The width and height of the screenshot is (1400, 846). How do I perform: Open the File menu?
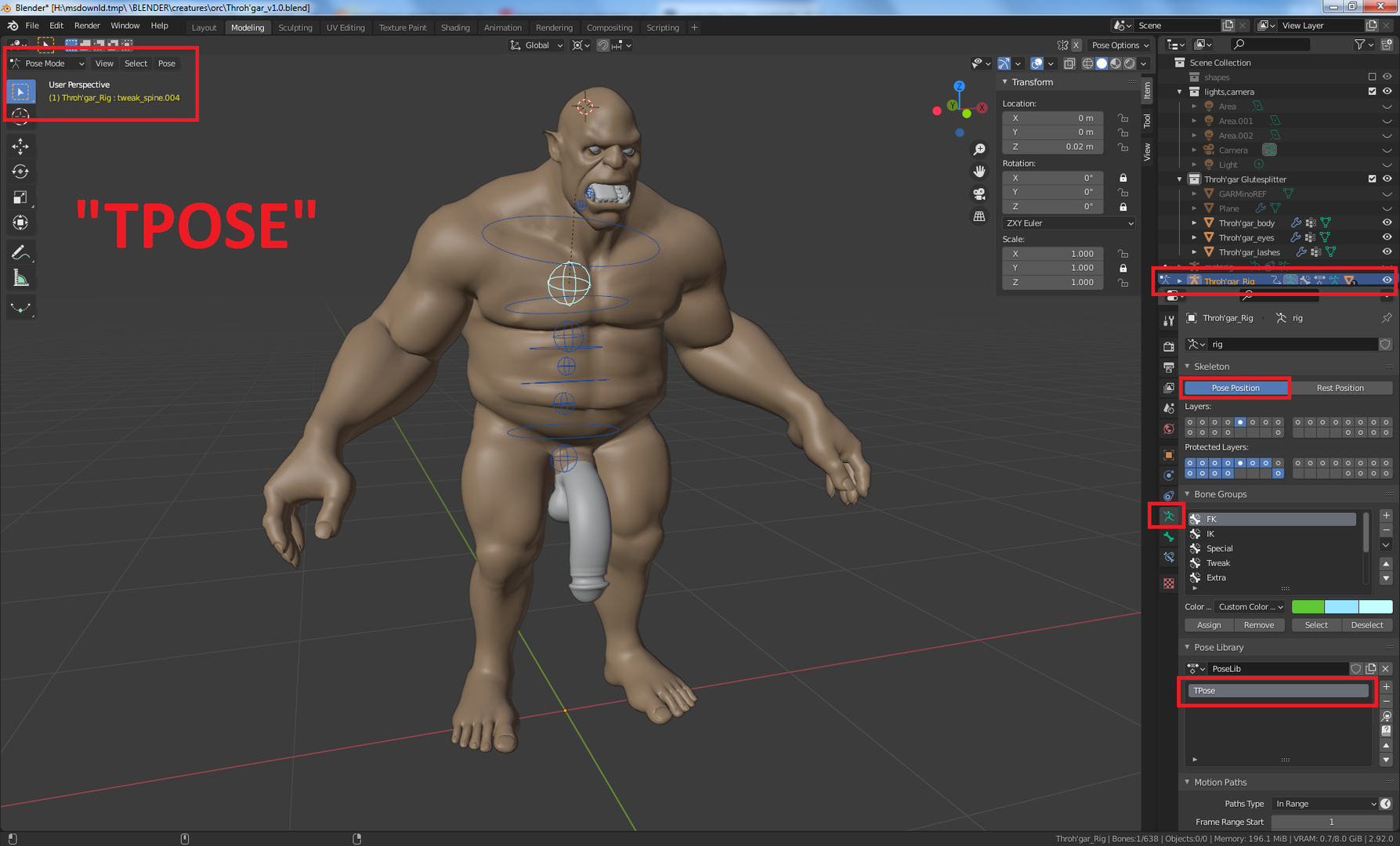(x=32, y=26)
